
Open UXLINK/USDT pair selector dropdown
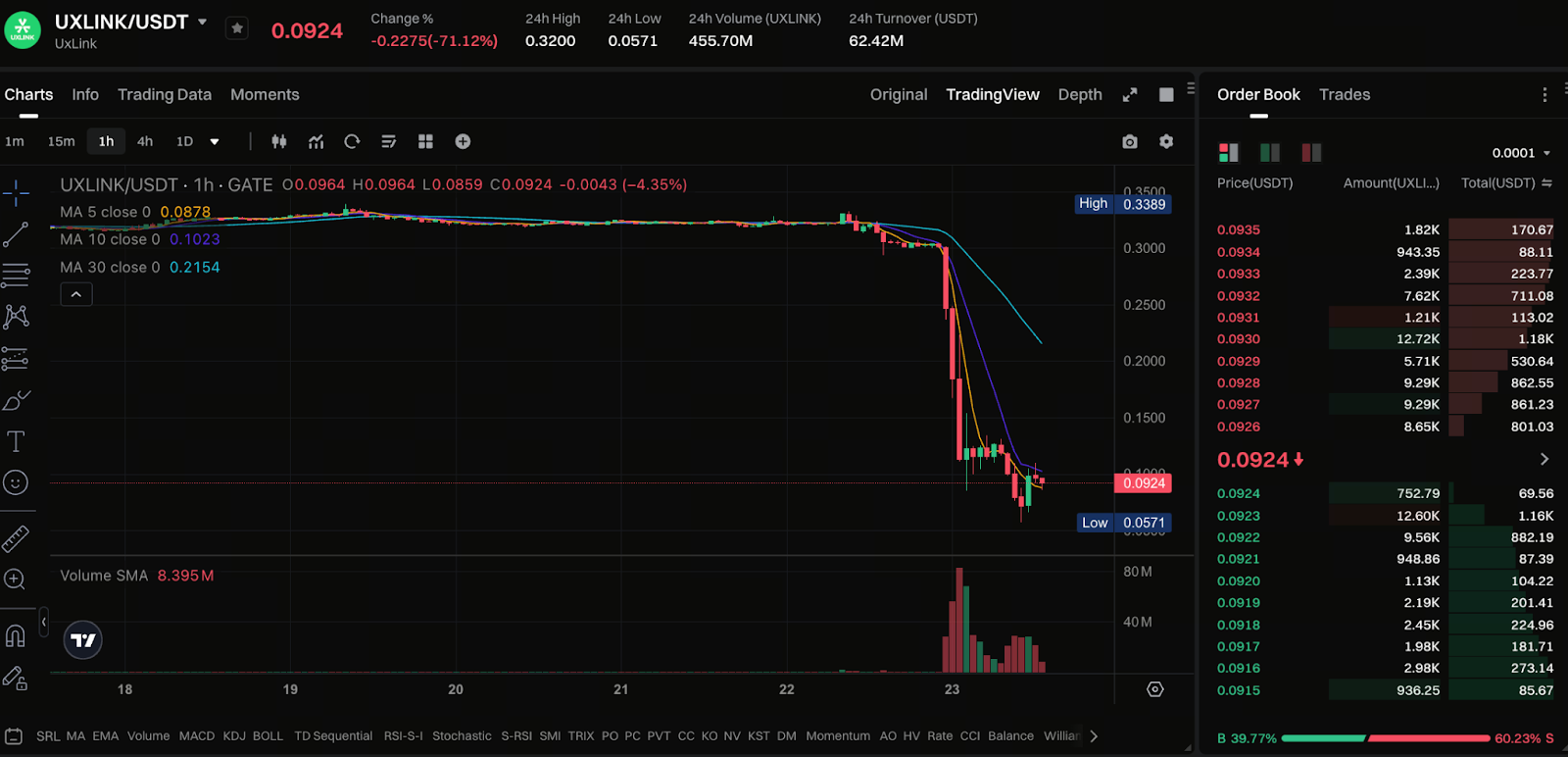203,21
